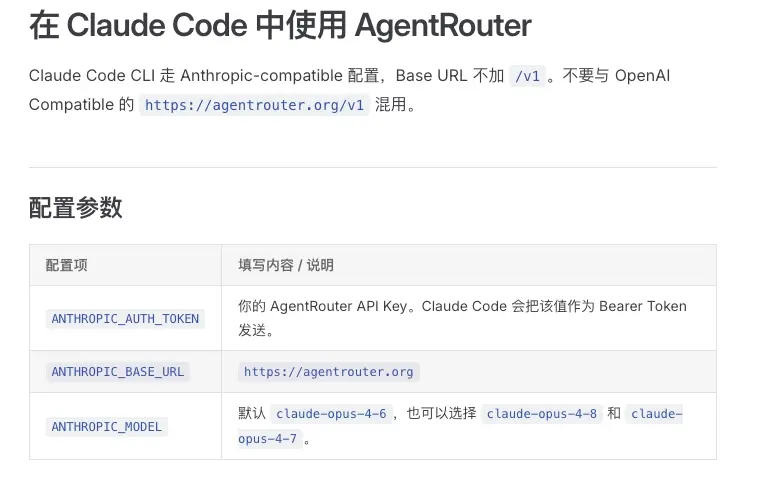
Task: Click the 配置项 table column header
Action: [66, 265]
